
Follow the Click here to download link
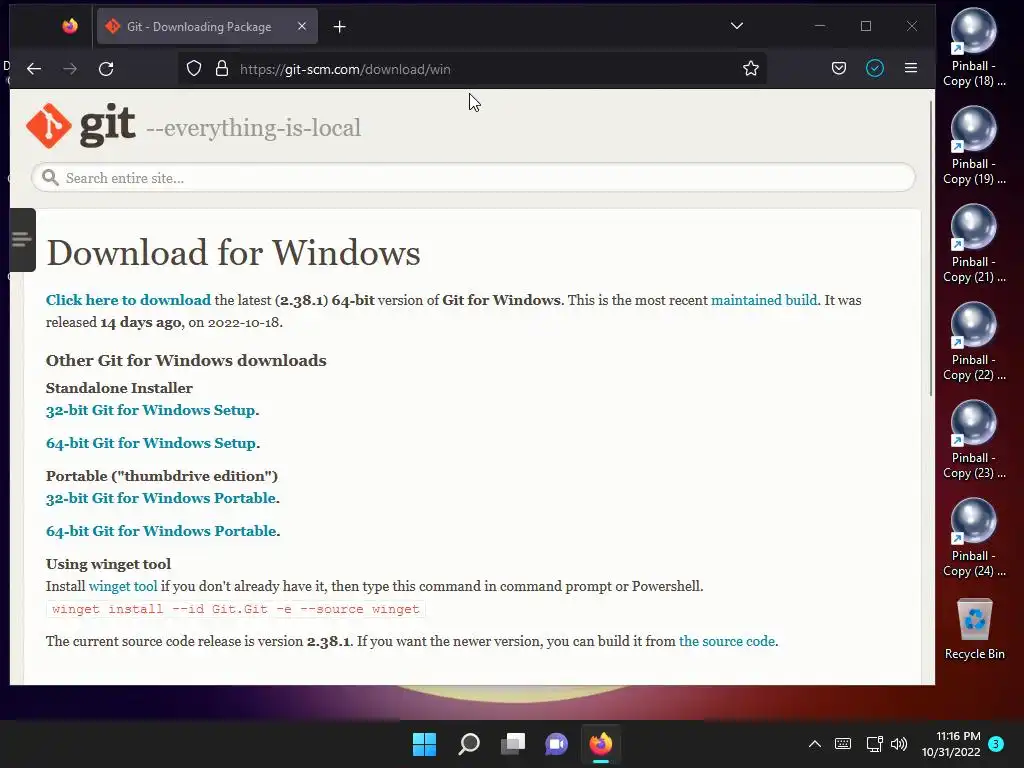128,300
